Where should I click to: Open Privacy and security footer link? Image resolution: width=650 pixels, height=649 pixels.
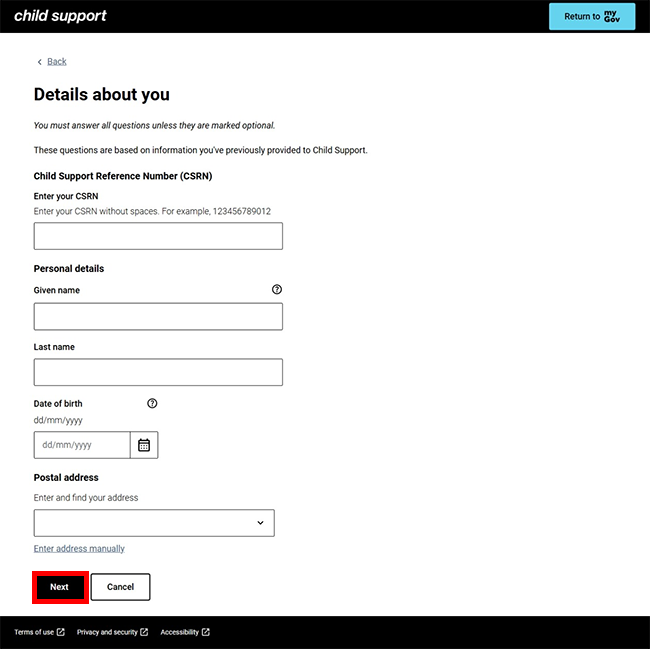click(x=107, y=632)
